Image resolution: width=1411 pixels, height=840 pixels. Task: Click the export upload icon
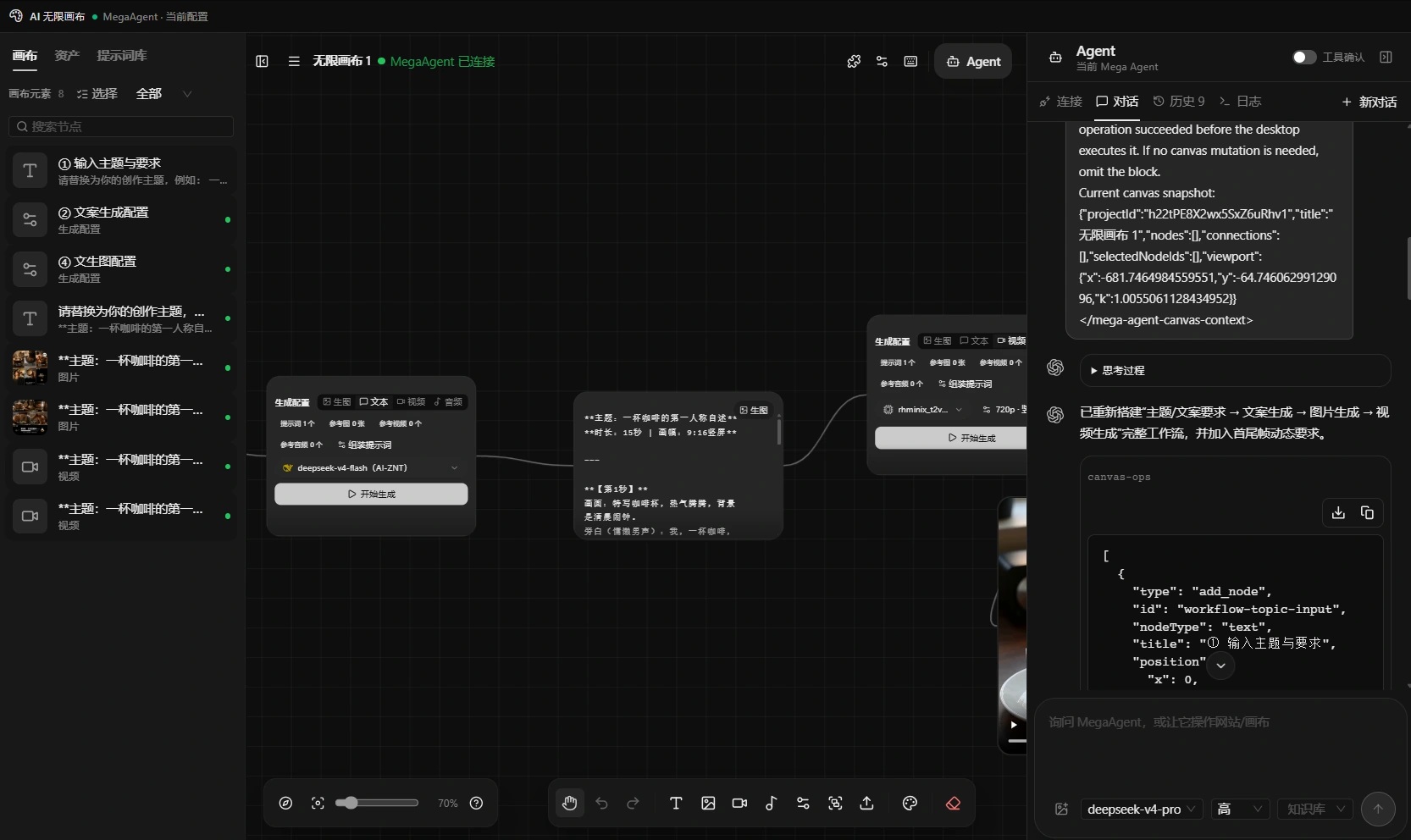point(866,803)
